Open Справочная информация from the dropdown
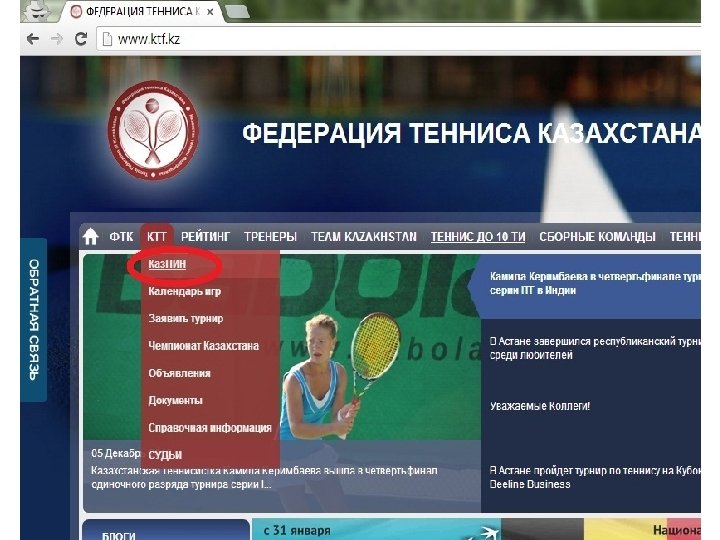The width and height of the screenshot is (720, 540). [x=210, y=428]
